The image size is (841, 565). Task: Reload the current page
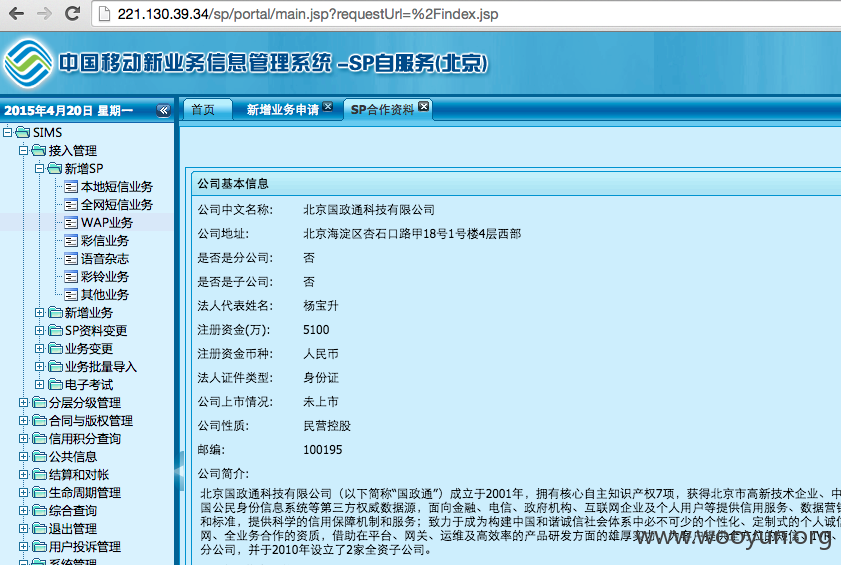72,13
